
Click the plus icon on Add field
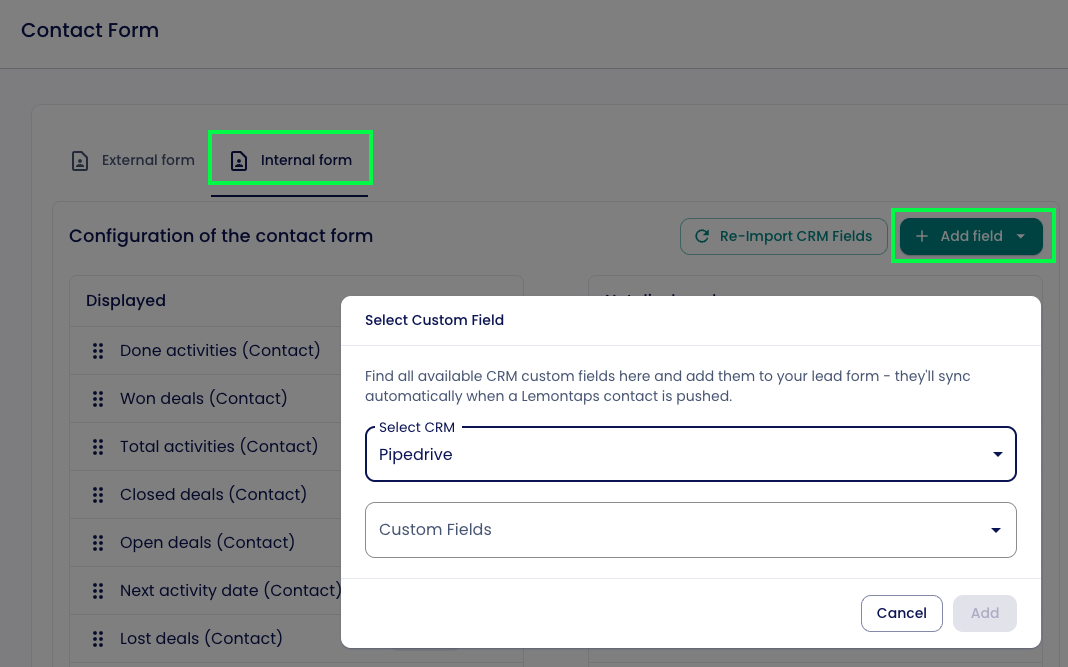click(922, 237)
